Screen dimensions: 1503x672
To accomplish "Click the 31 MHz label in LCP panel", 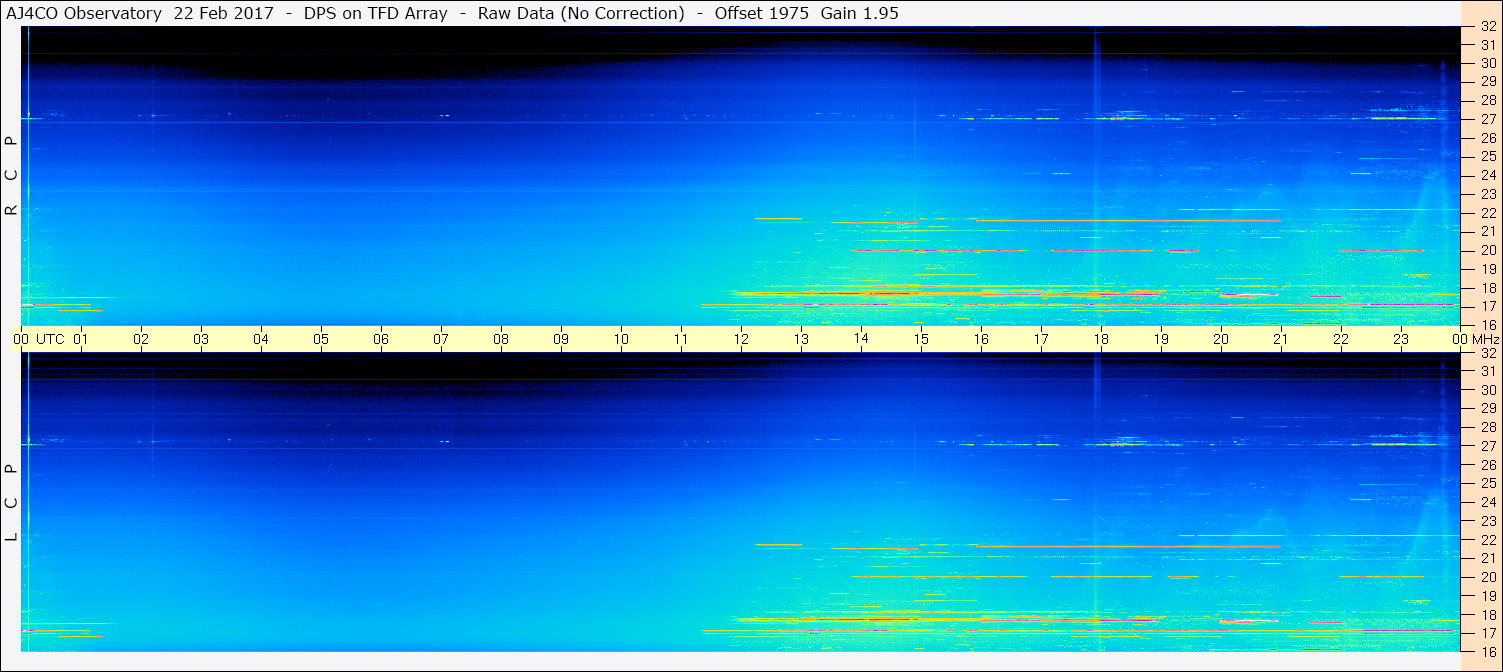I will click(1488, 371).
